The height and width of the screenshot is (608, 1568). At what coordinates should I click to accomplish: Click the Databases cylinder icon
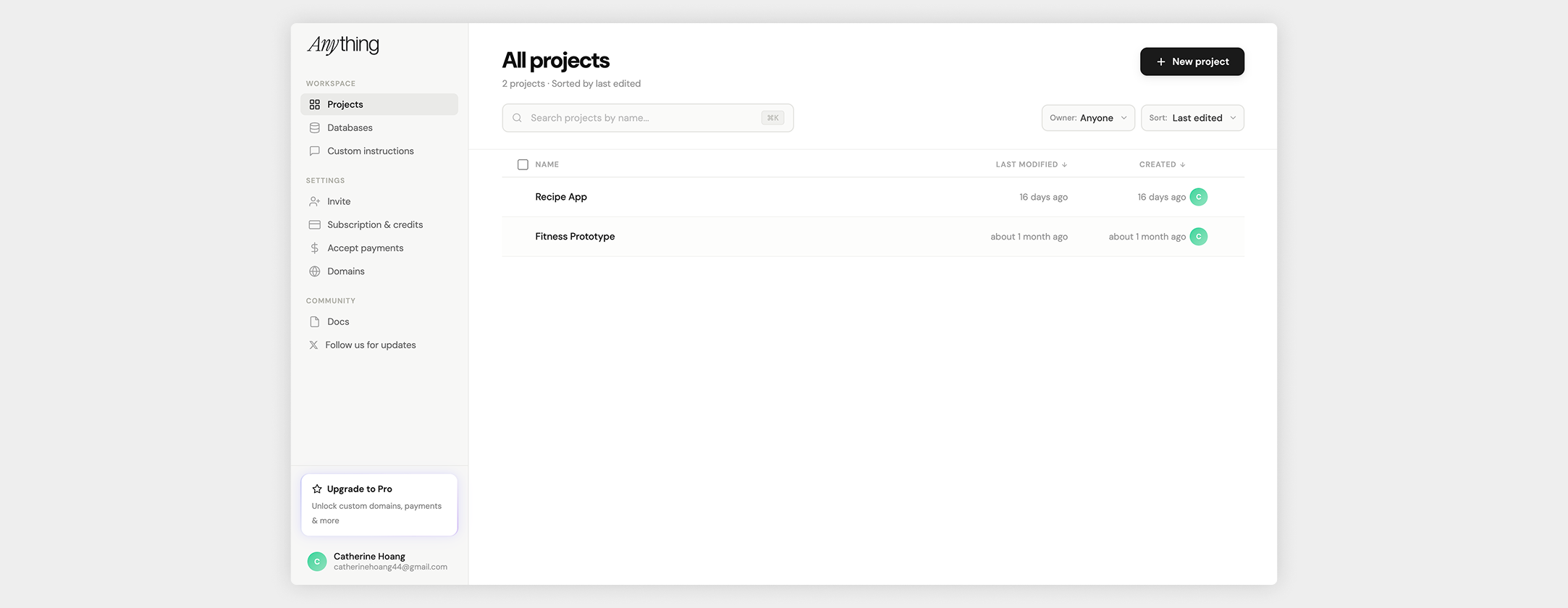(x=314, y=127)
